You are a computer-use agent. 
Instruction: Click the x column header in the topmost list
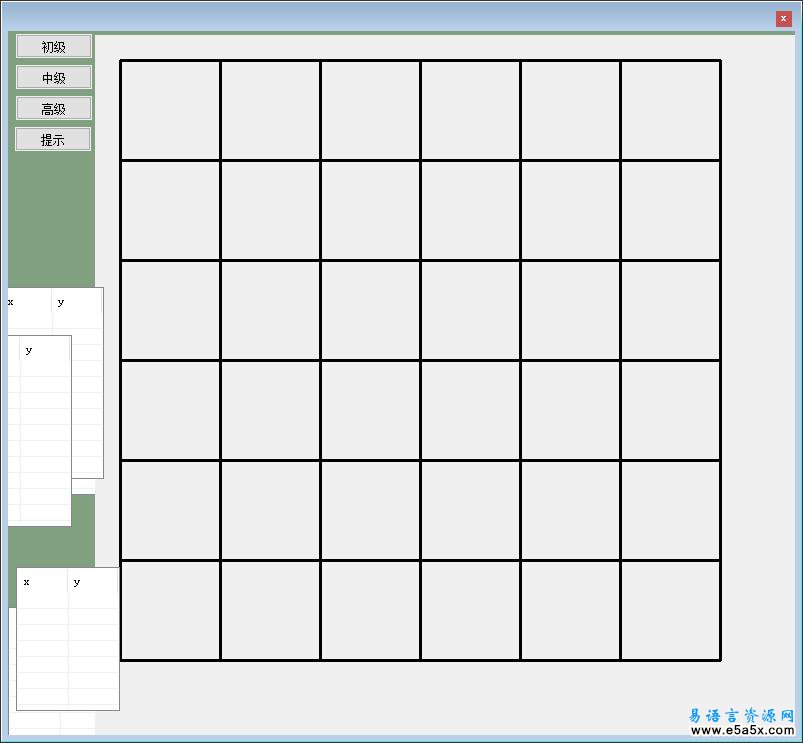click(x=28, y=302)
